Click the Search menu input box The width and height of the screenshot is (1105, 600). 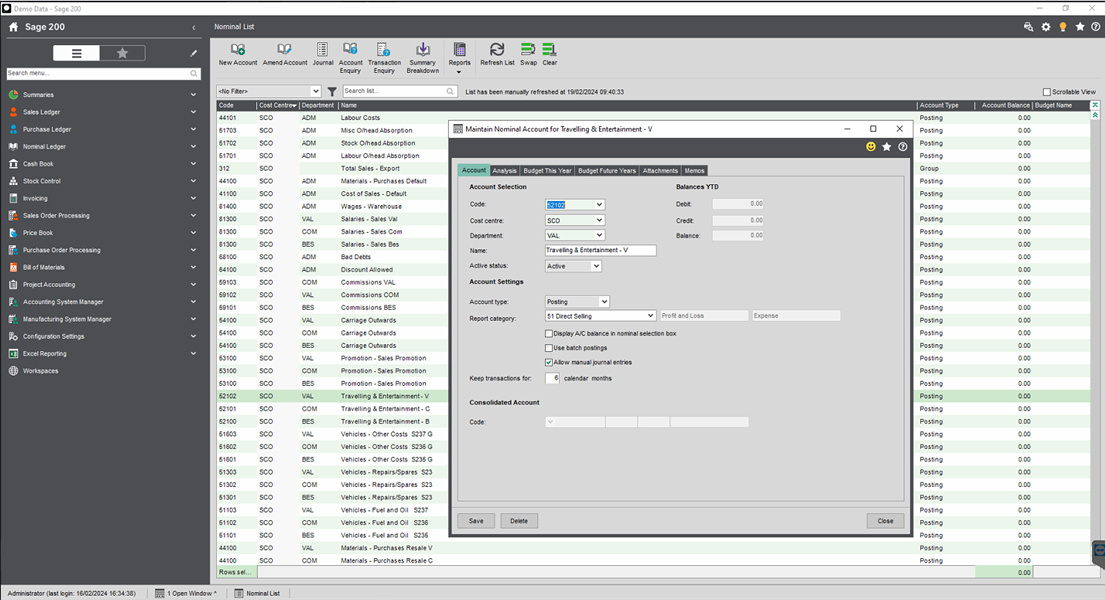pyautogui.click(x=103, y=73)
